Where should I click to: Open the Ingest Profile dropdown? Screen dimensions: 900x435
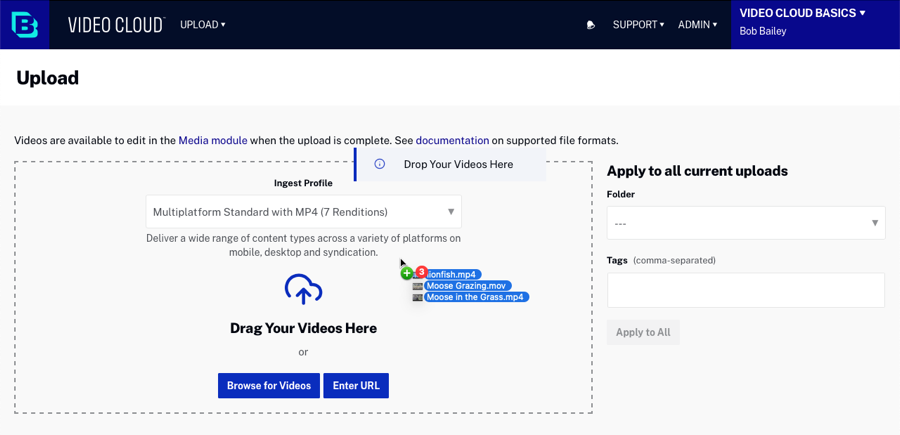coord(303,212)
